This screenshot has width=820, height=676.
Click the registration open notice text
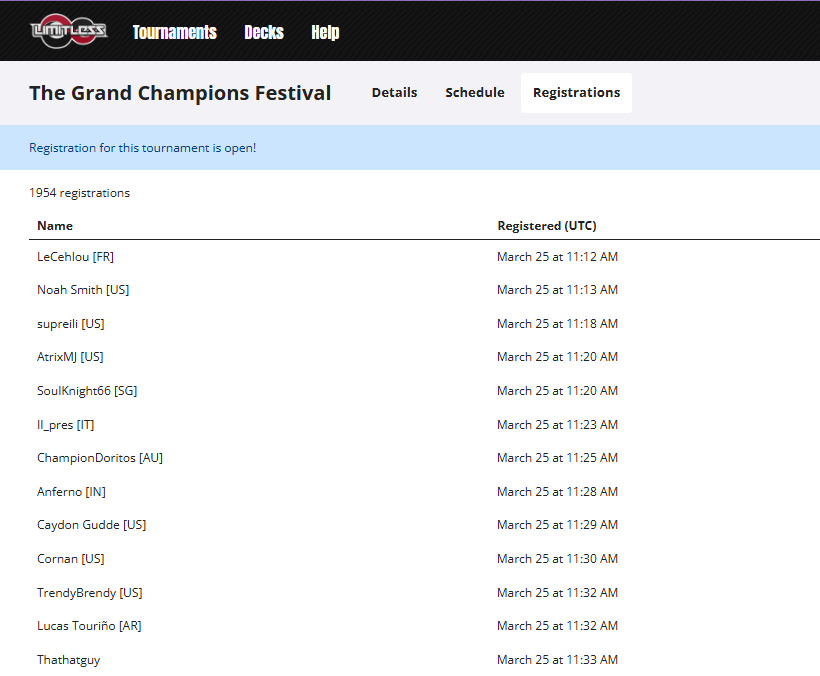[x=142, y=148]
